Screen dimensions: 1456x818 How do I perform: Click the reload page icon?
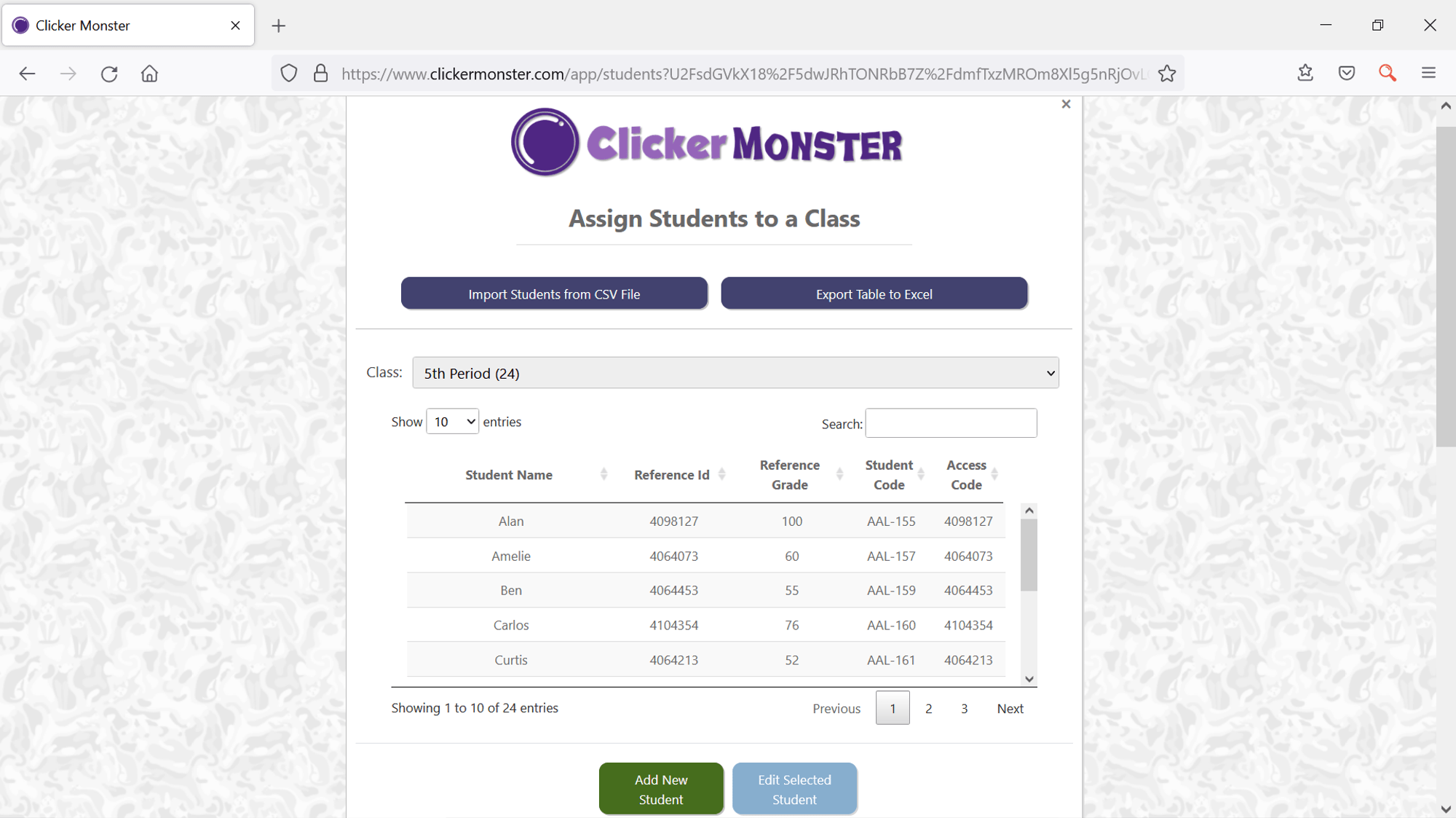pos(109,73)
